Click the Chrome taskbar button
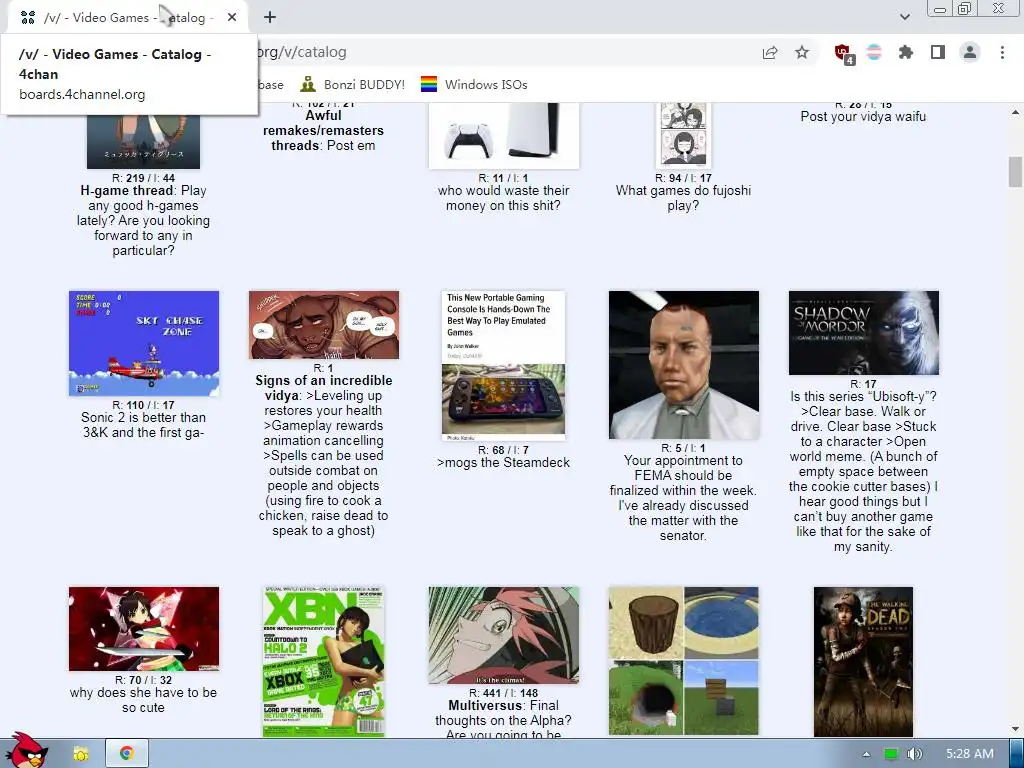1024x768 pixels. point(127,754)
